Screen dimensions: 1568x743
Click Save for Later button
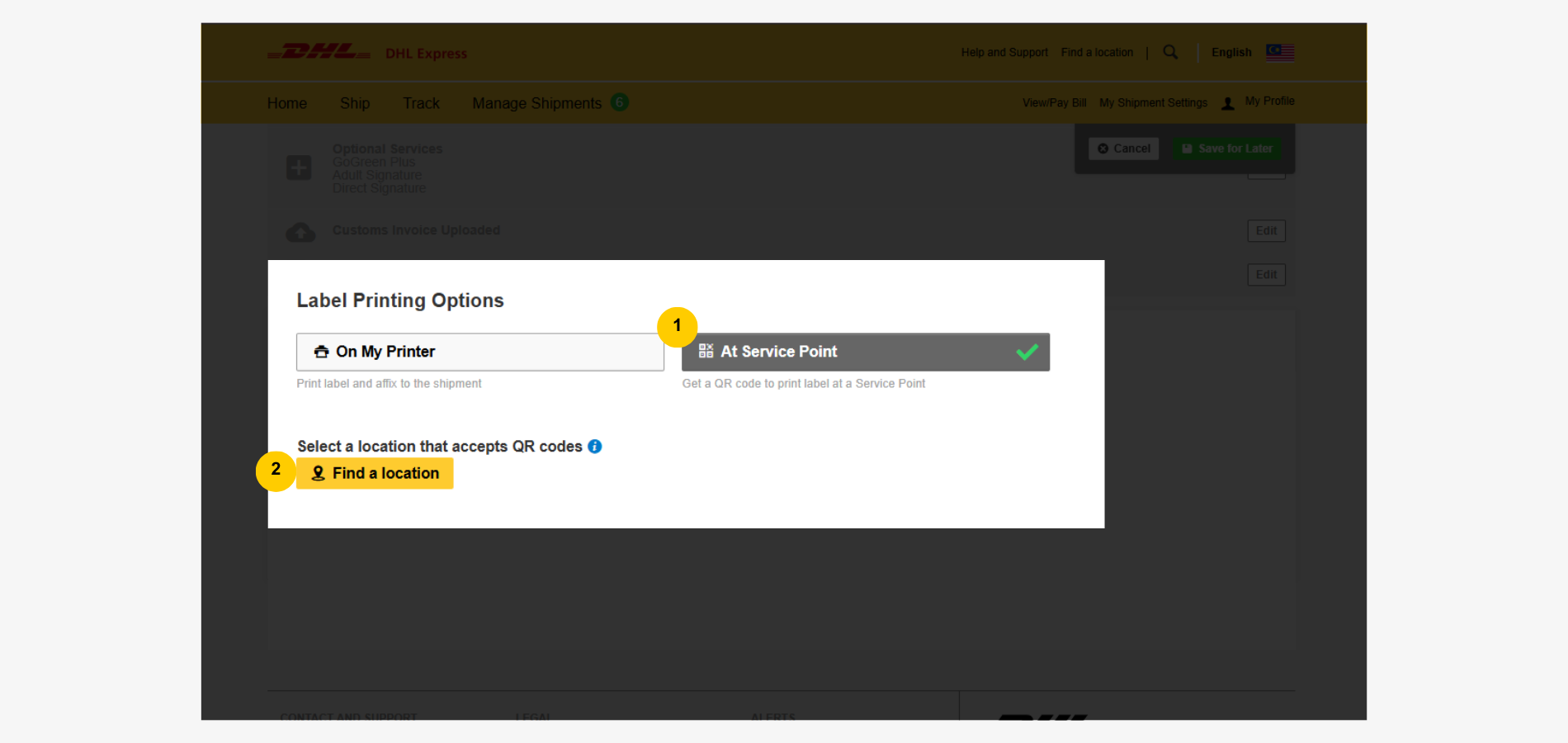click(x=1227, y=149)
